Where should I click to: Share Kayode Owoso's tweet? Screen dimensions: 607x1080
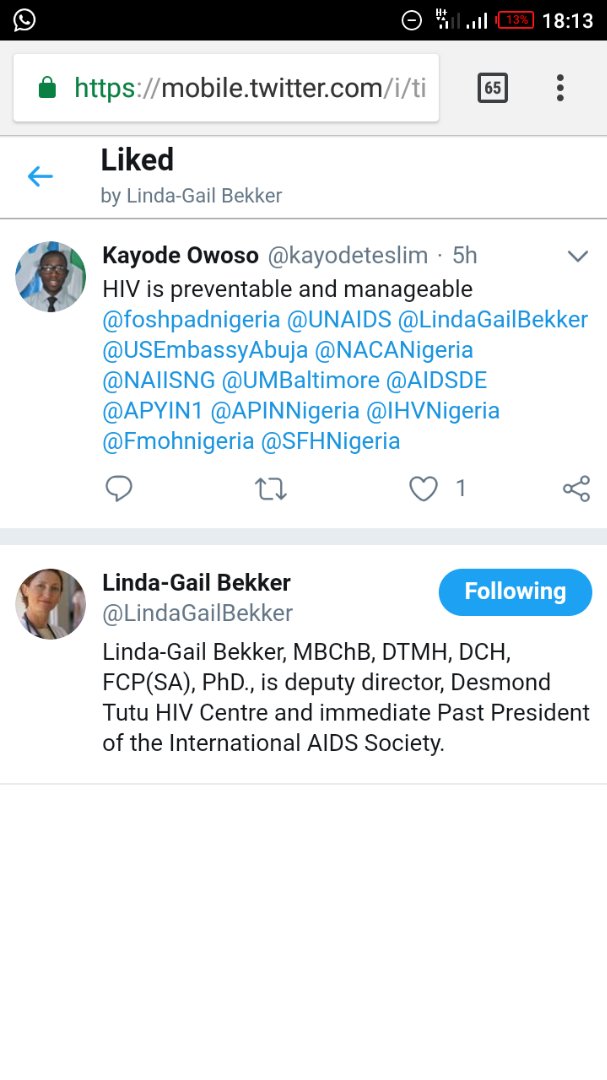pyautogui.click(x=576, y=488)
